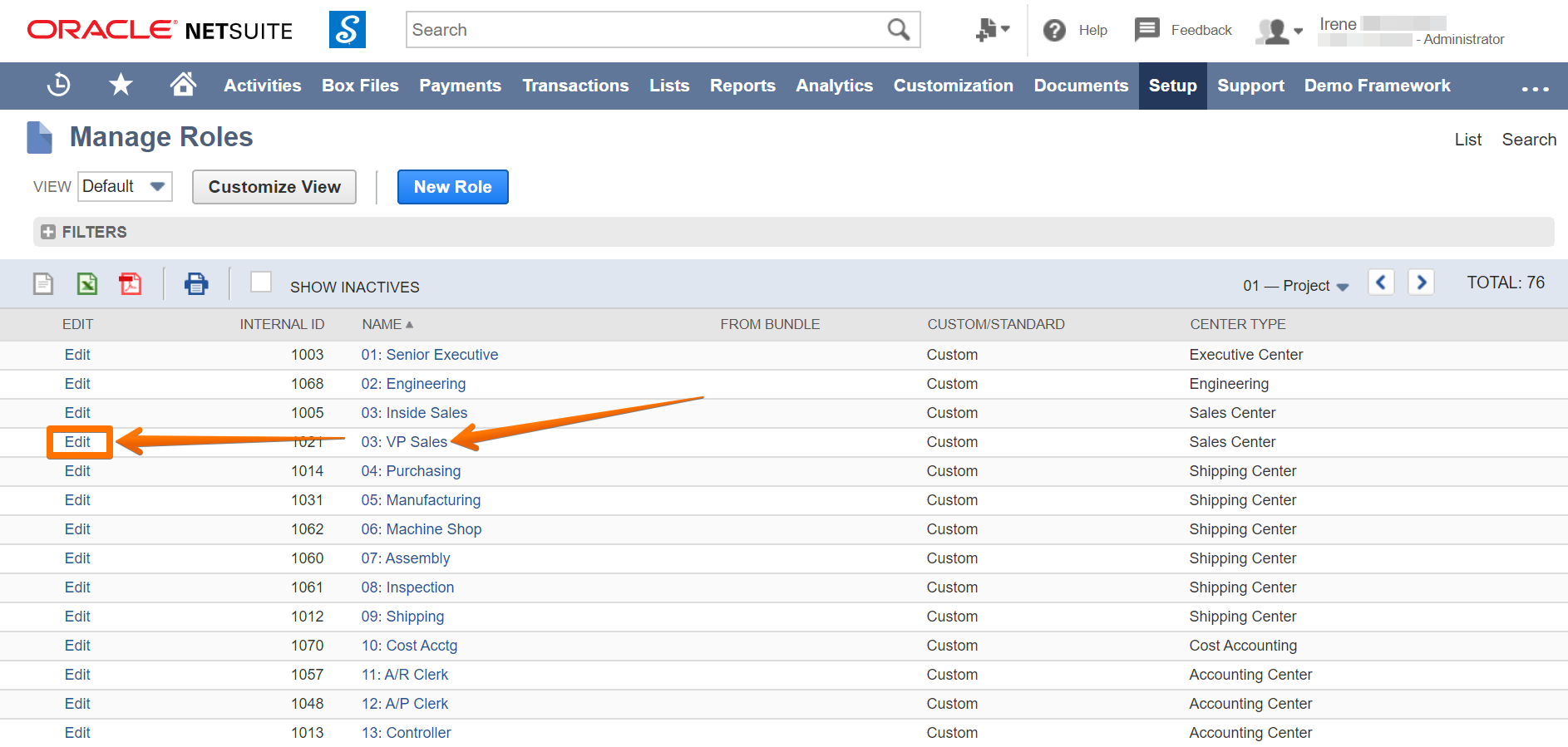Open the Reports menu

[x=742, y=86]
